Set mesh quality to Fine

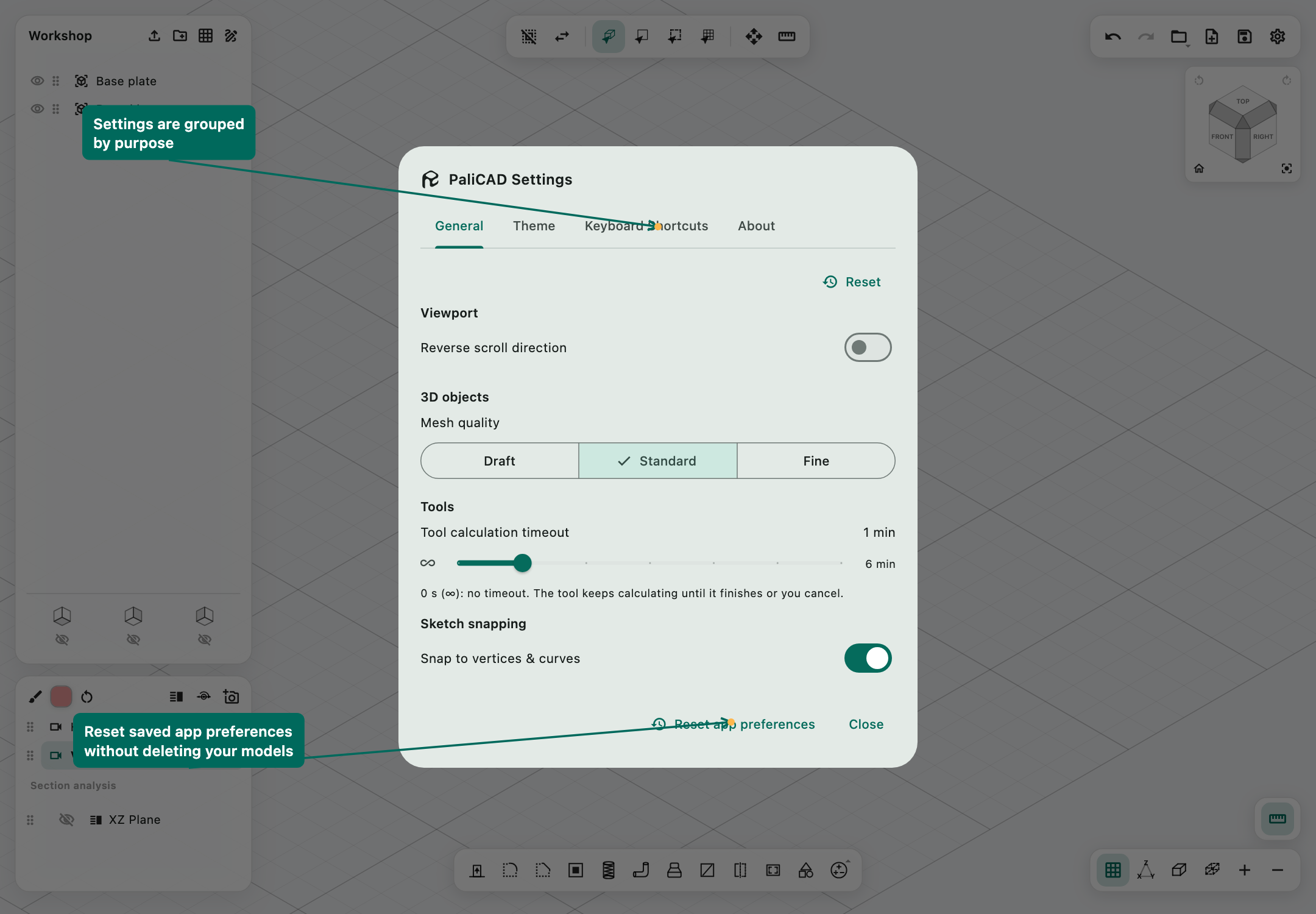click(x=816, y=461)
